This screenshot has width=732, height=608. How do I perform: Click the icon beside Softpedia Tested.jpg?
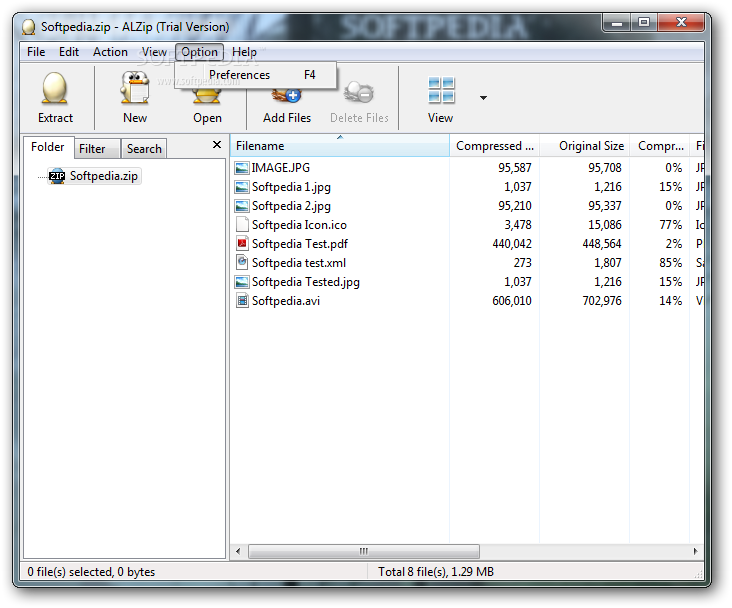(x=242, y=282)
